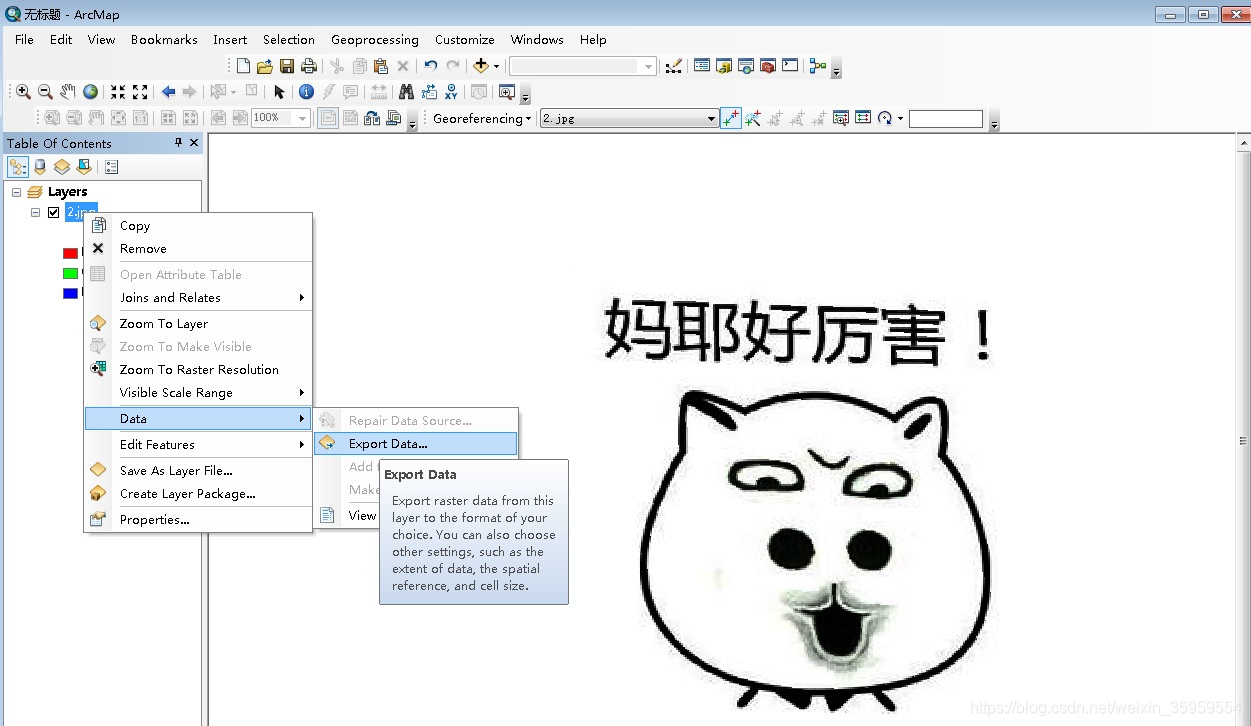
Task: Click the Fixed Zoom Out icon
Action: 140,92
